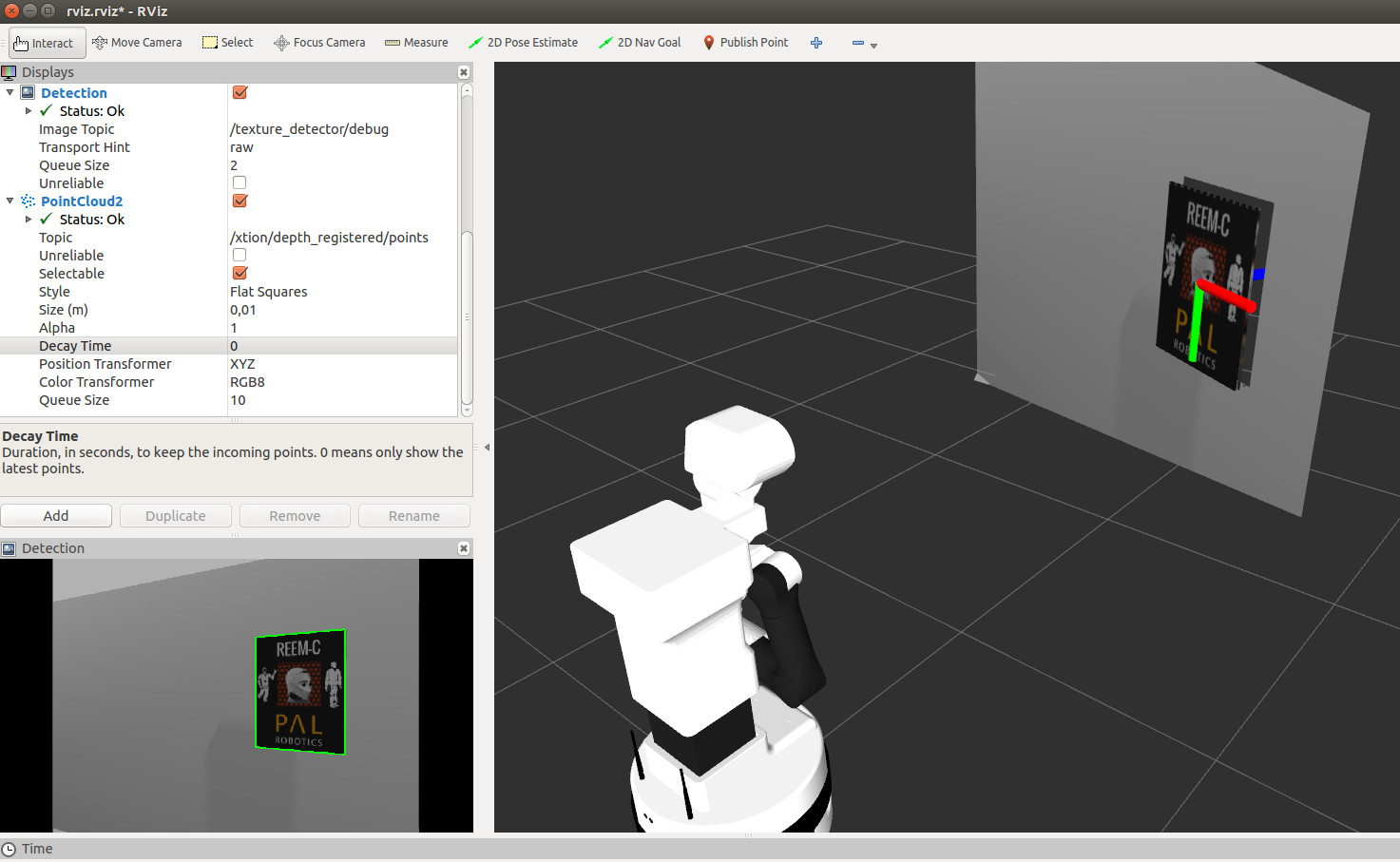Click the Focus Camera tool

(319, 43)
